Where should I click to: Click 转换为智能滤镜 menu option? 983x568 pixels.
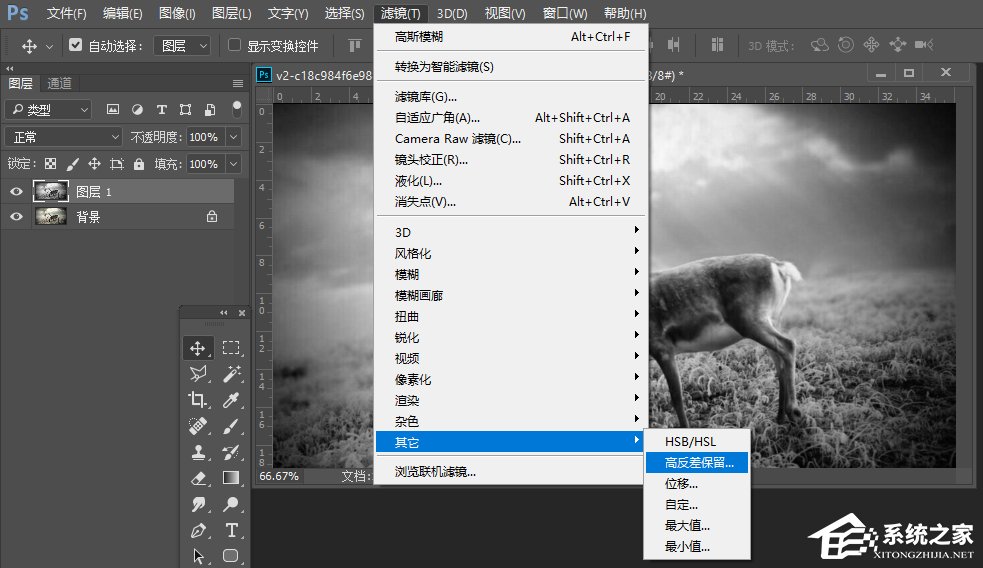(x=444, y=67)
